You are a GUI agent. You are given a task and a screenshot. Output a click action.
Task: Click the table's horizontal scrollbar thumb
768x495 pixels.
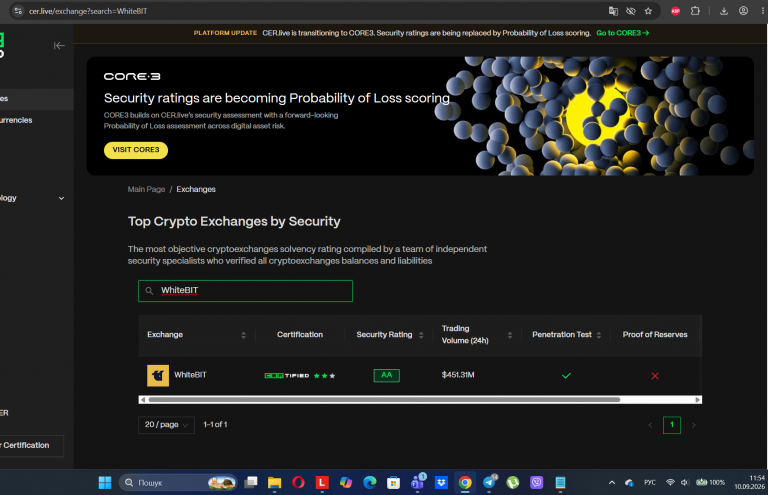[x=384, y=400]
